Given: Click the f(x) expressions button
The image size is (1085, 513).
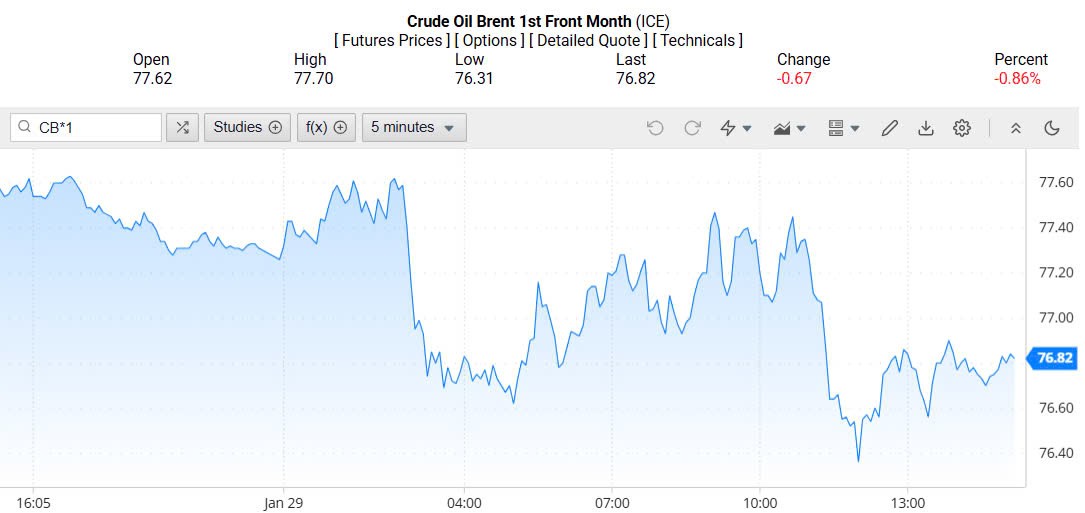Looking at the screenshot, I should (326, 127).
